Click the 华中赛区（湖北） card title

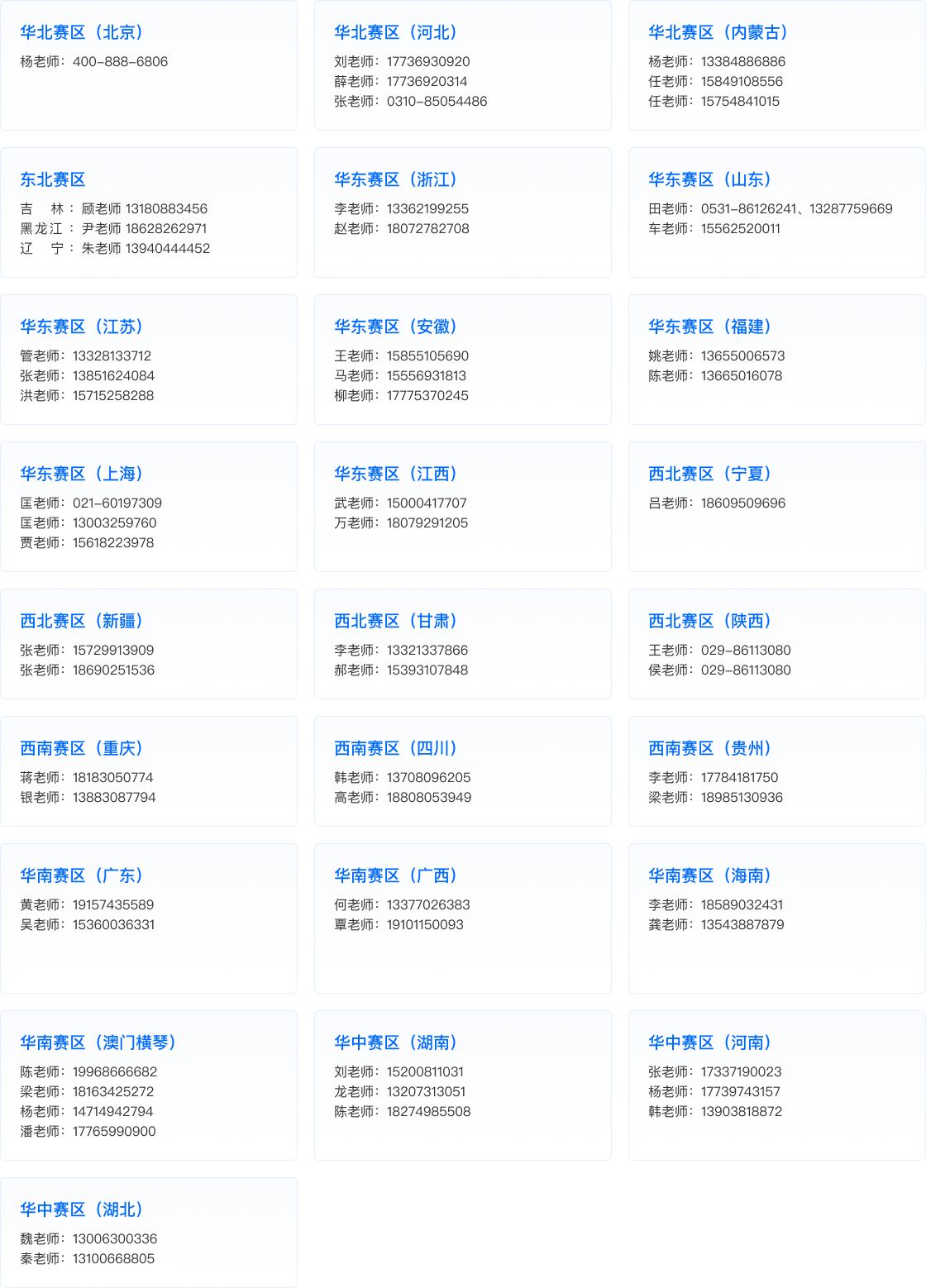(x=81, y=1209)
